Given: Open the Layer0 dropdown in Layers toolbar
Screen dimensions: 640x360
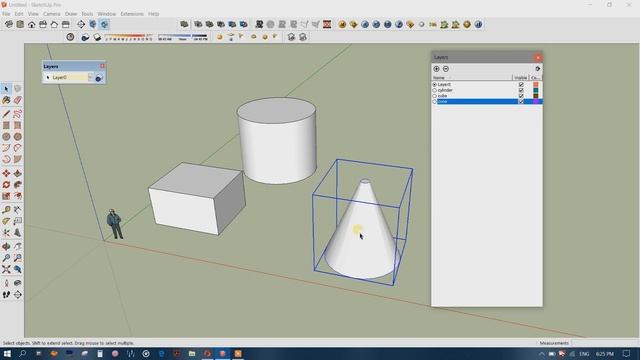Looking at the screenshot, I should coord(90,77).
